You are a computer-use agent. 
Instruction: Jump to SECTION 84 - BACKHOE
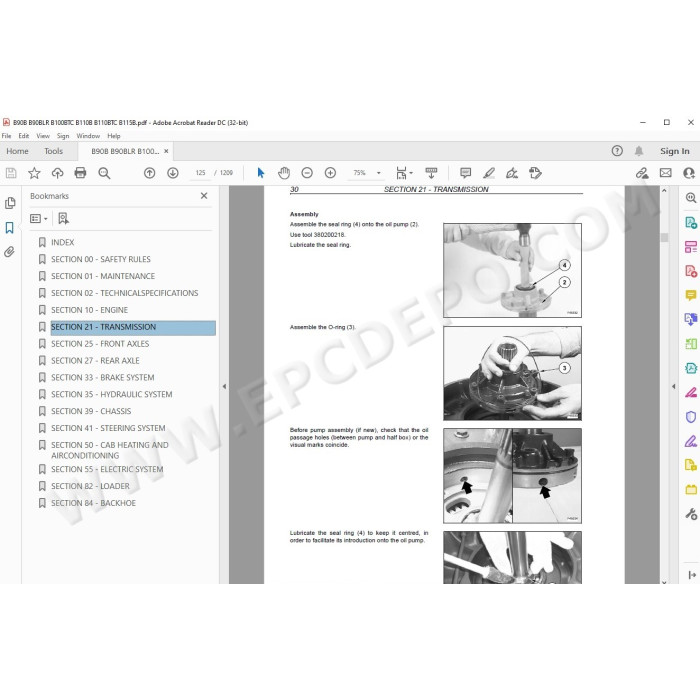click(x=93, y=503)
